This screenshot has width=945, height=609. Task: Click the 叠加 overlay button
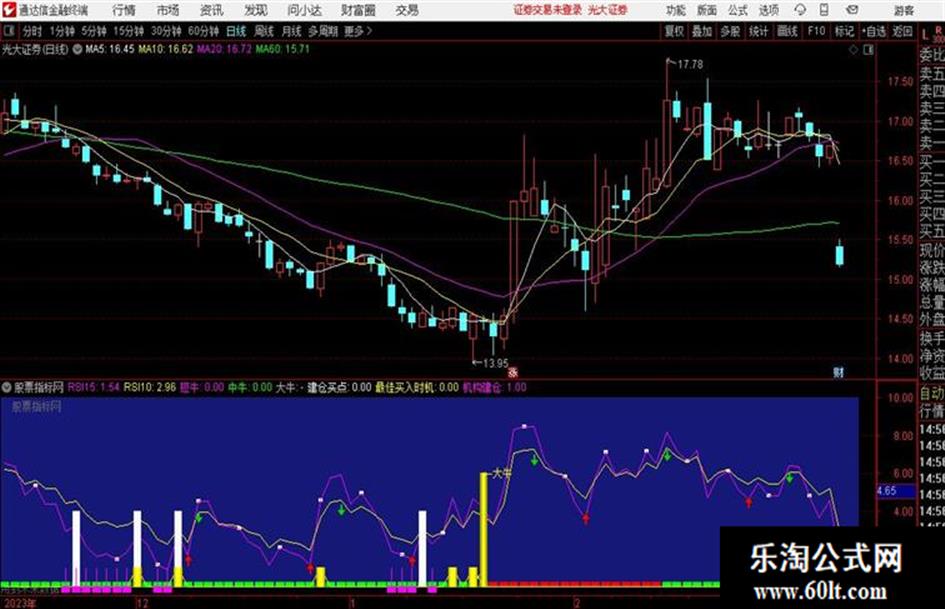[x=702, y=31]
